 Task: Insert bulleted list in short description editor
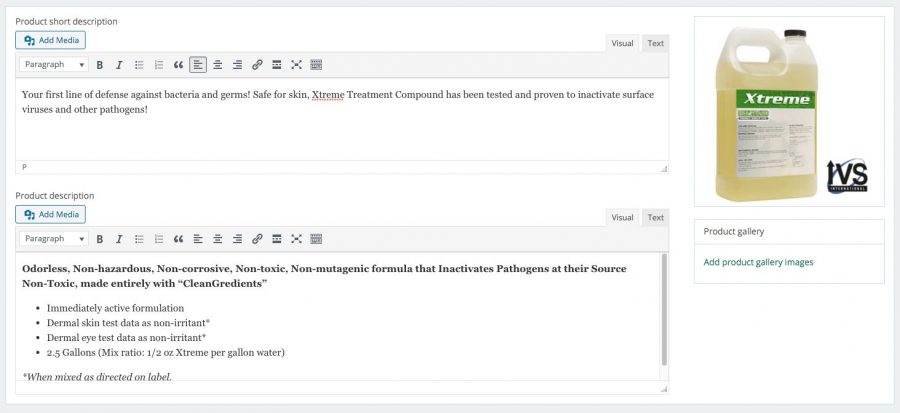[139, 65]
